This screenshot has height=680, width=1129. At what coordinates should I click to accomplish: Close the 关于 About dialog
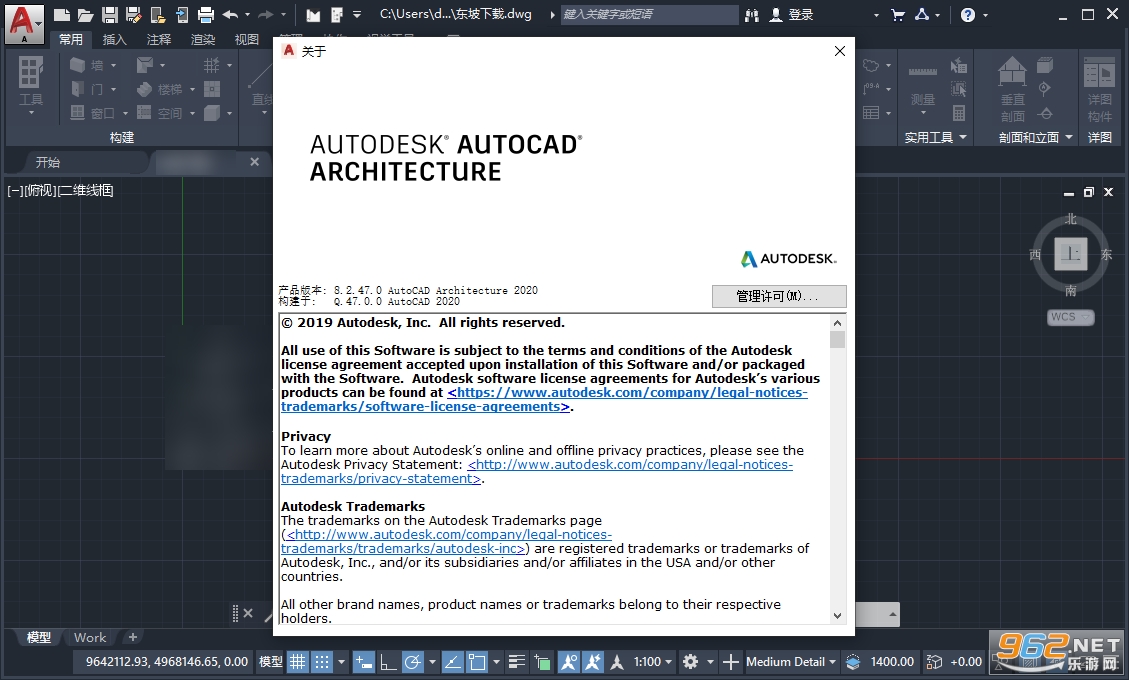[x=840, y=51]
